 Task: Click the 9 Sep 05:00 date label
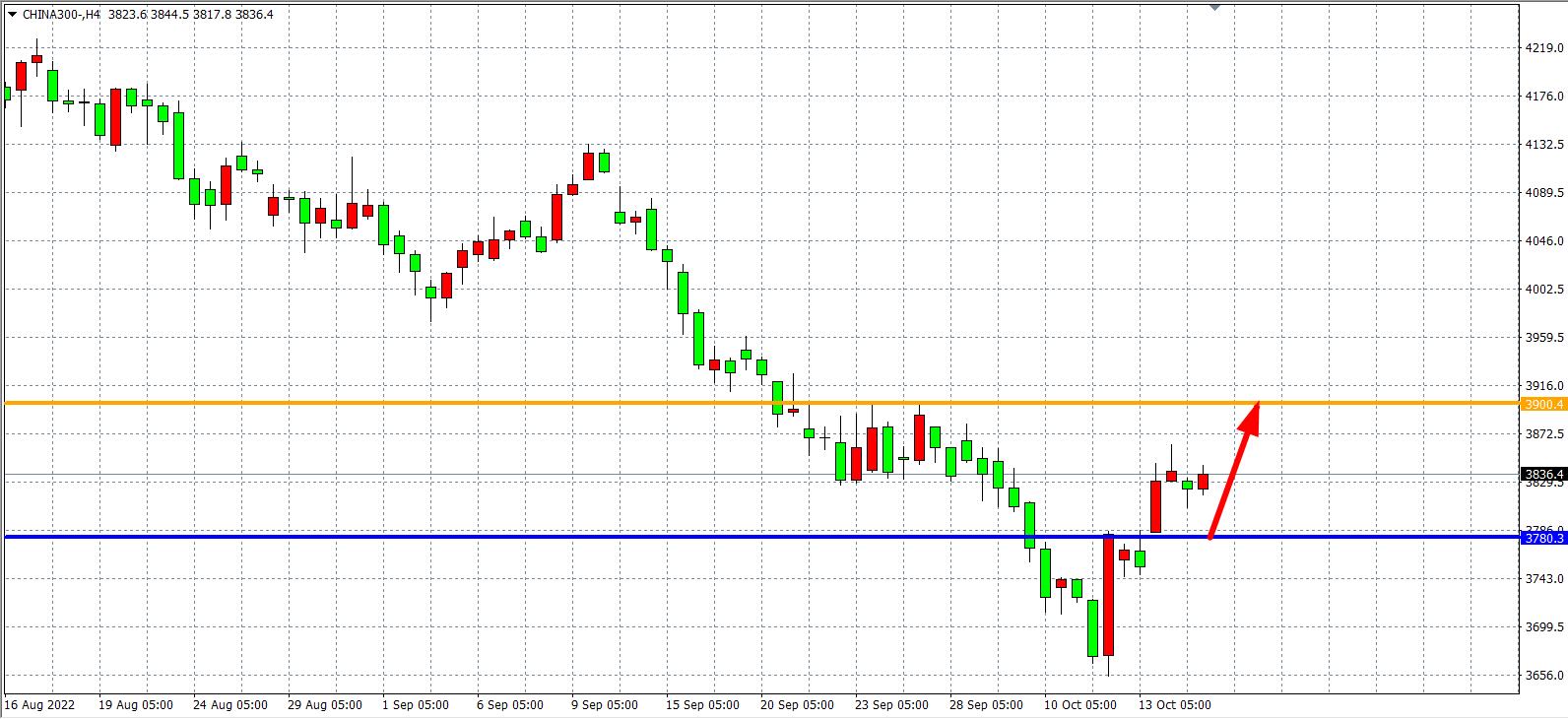[604, 705]
